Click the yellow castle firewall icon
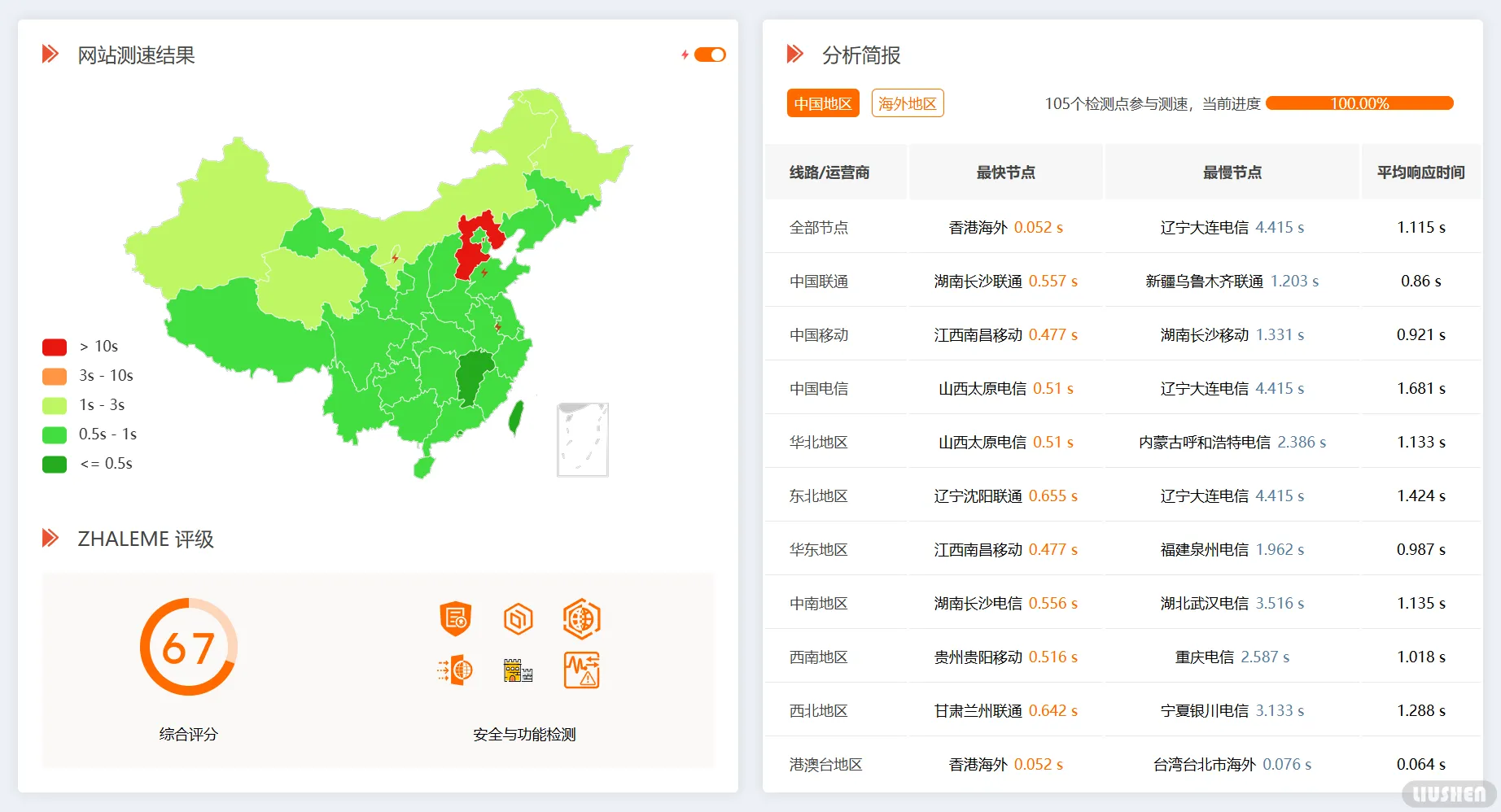Screen dimensions: 1501x812 point(518,670)
